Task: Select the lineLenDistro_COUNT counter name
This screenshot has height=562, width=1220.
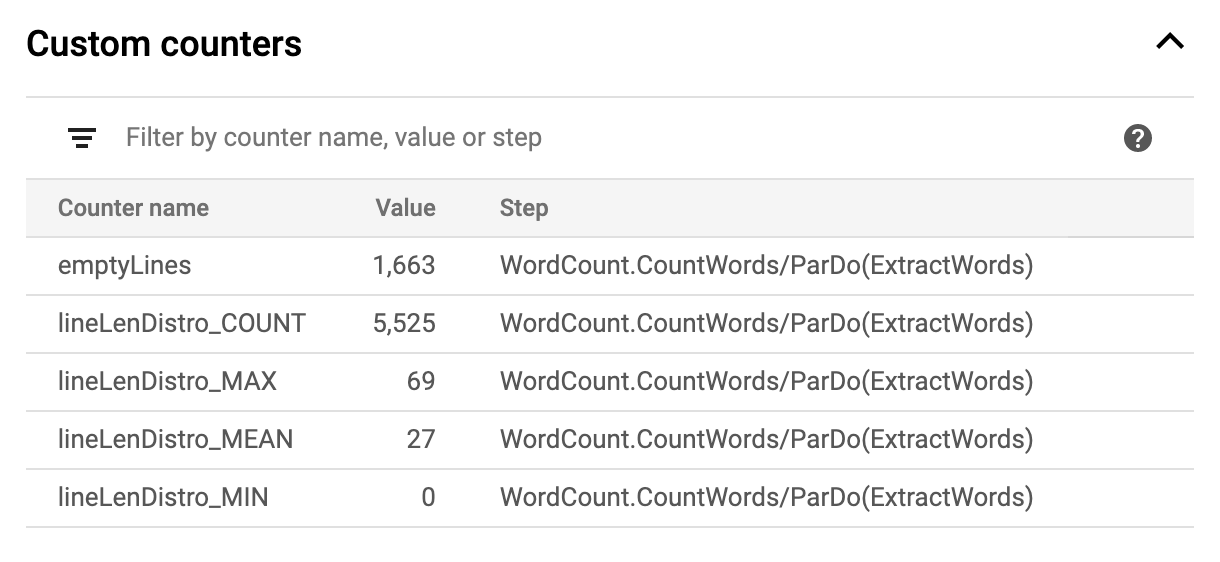Action: (x=181, y=324)
